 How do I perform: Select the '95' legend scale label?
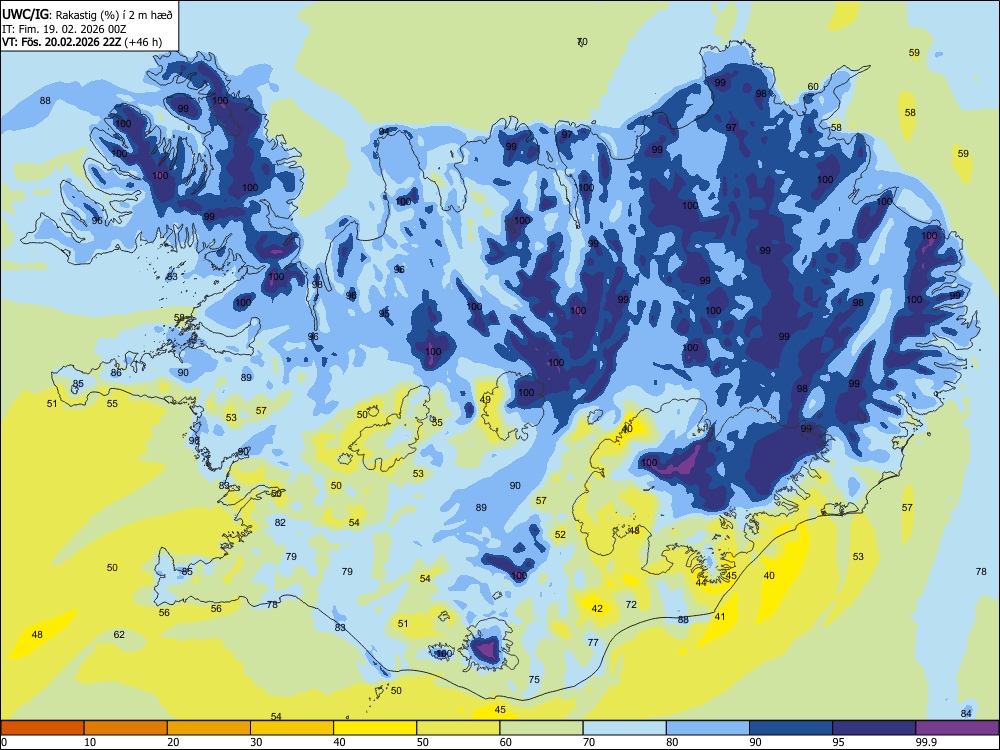click(x=838, y=742)
